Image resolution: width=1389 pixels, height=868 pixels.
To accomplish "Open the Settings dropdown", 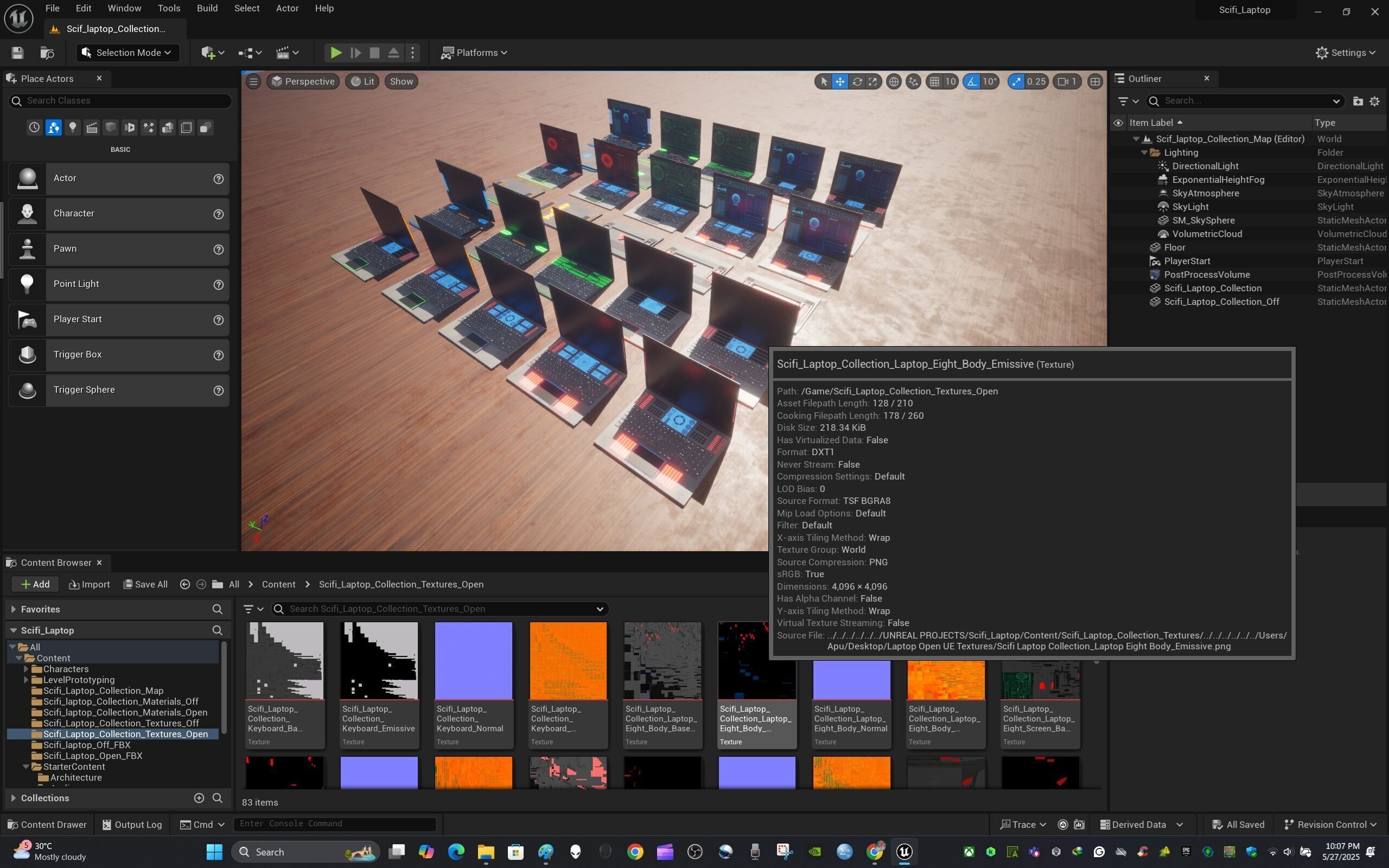I will pos(1346,53).
